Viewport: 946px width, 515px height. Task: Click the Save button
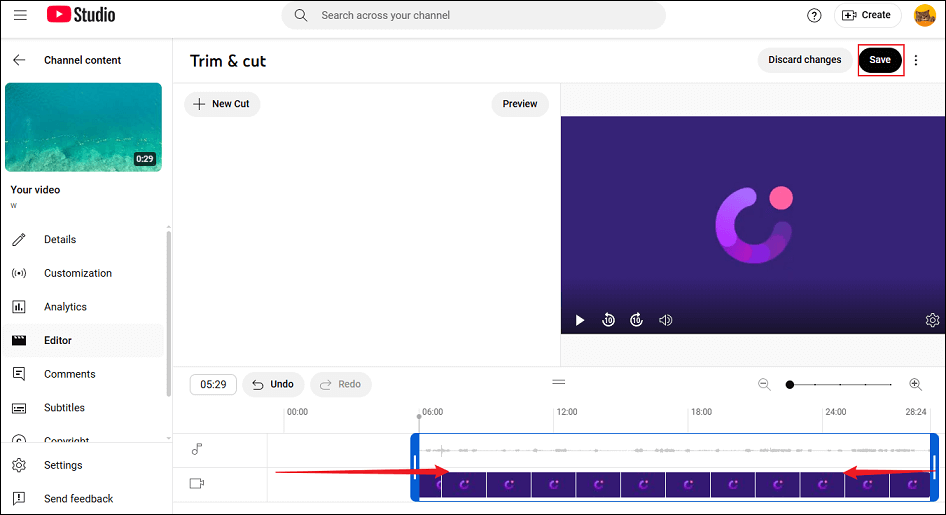[x=880, y=60]
